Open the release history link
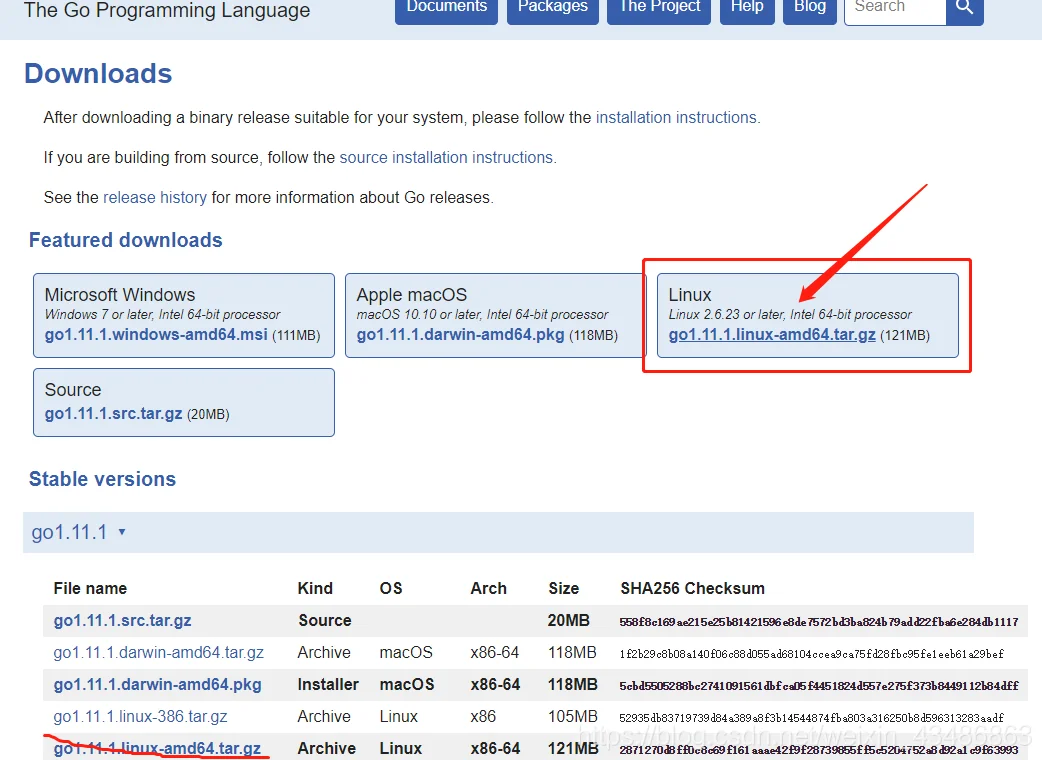The width and height of the screenshot is (1042, 760). [155, 197]
